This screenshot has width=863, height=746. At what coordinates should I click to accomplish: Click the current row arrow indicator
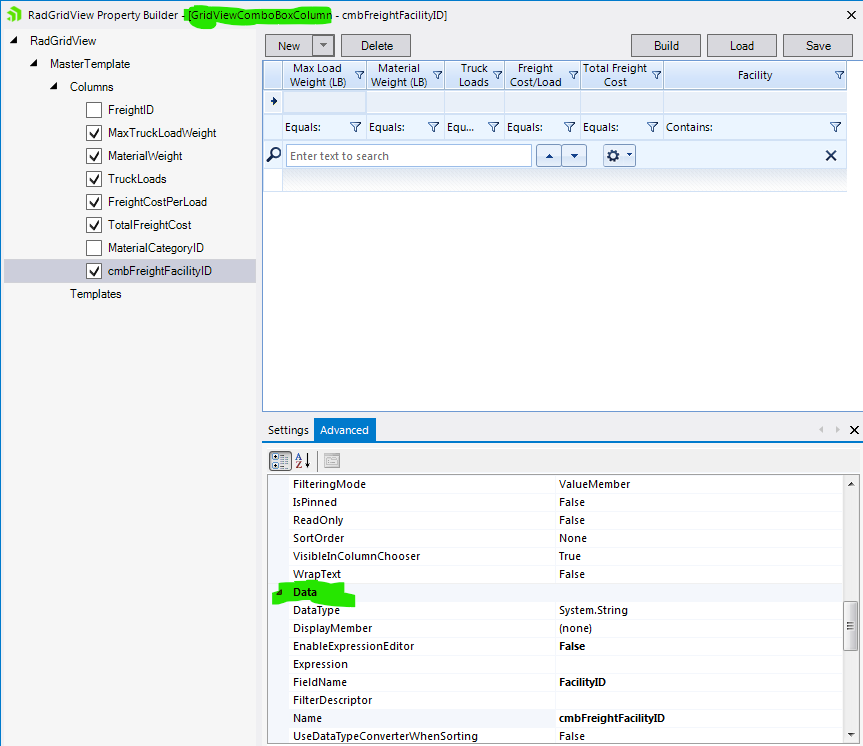coord(274,101)
